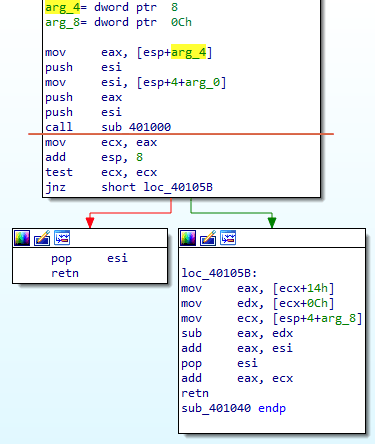Select the 'add eax, esi' instruction
Image resolution: width=375 pixels, height=444 pixels.
[237, 348]
